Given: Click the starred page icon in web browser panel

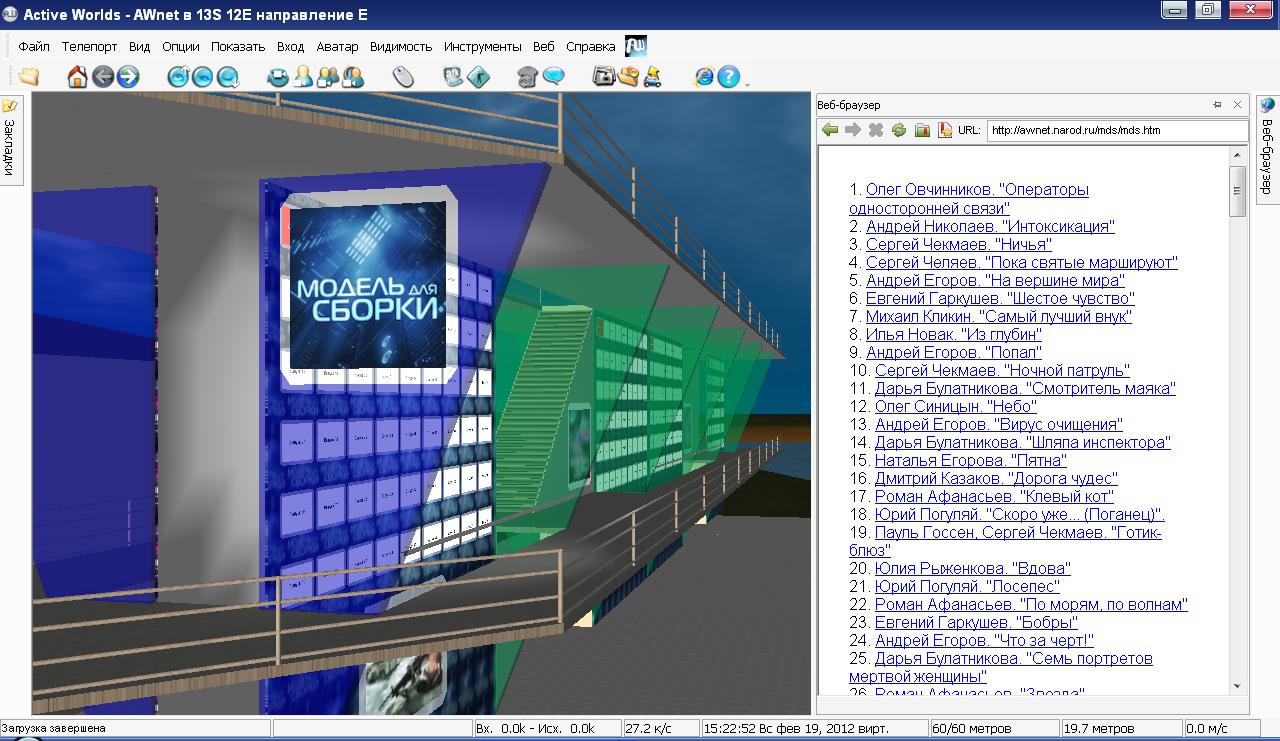Looking at the screenshot, I should [945, 130].
